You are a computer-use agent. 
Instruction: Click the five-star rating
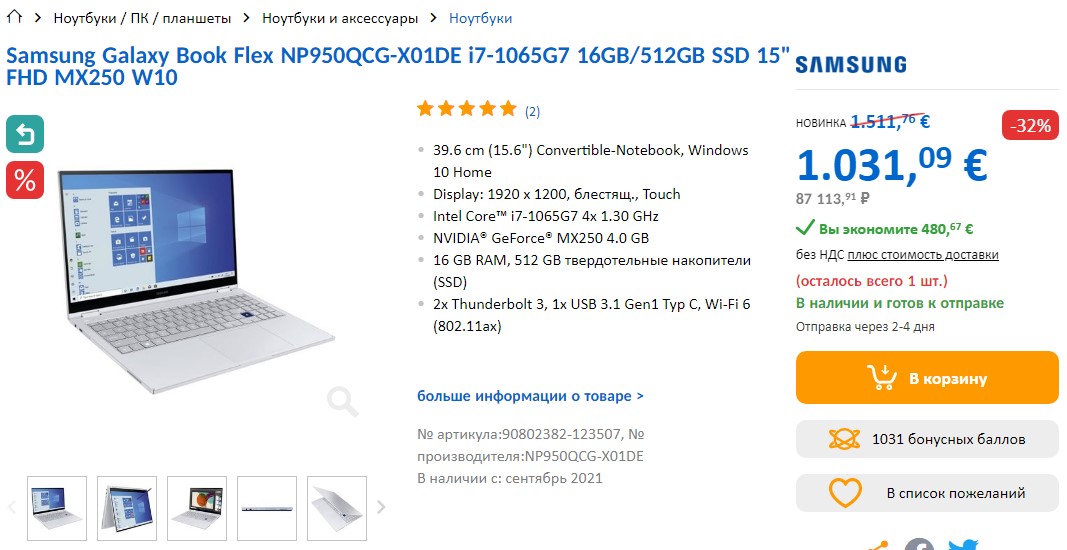467,109
